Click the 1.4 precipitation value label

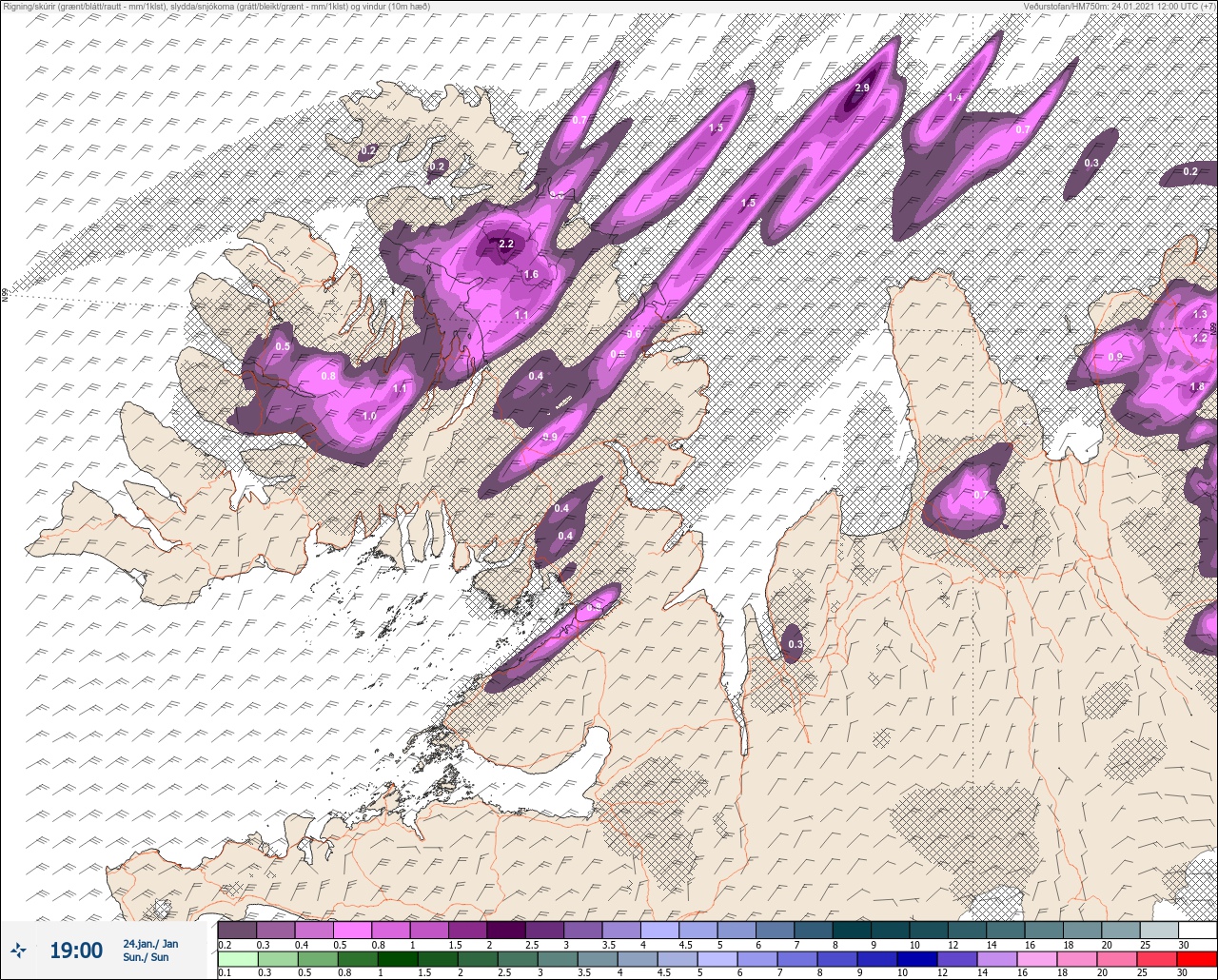[954, 98]
